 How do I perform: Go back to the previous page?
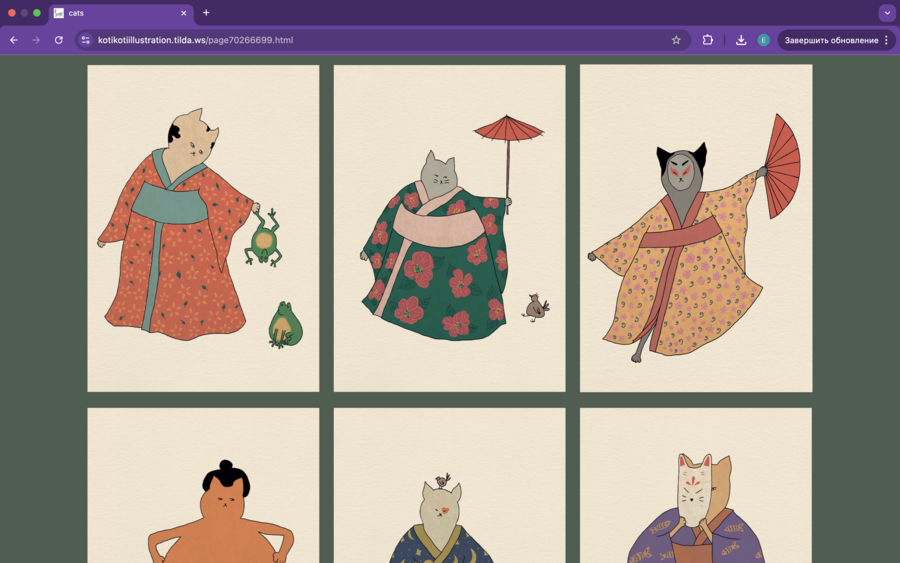pos(14,40)
